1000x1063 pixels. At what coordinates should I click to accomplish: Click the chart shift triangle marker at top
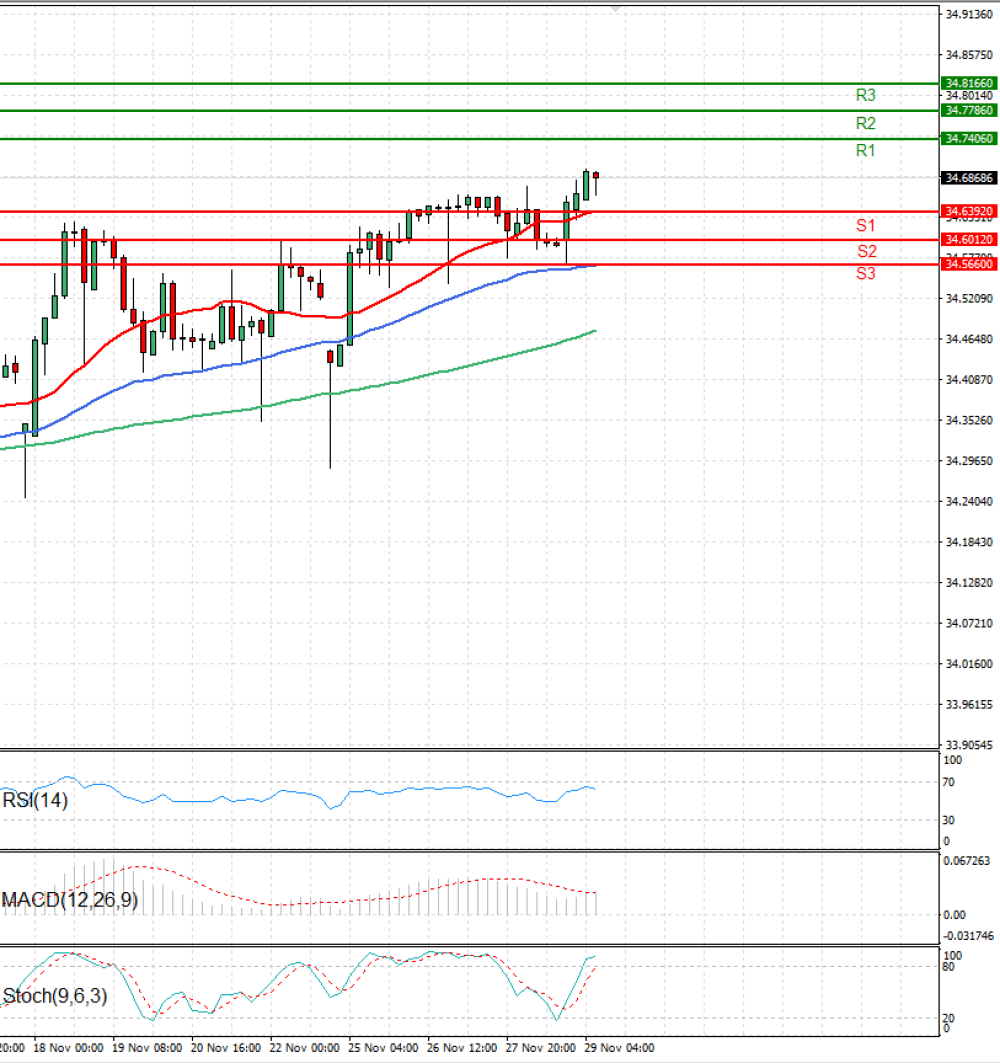pos(616,9)
